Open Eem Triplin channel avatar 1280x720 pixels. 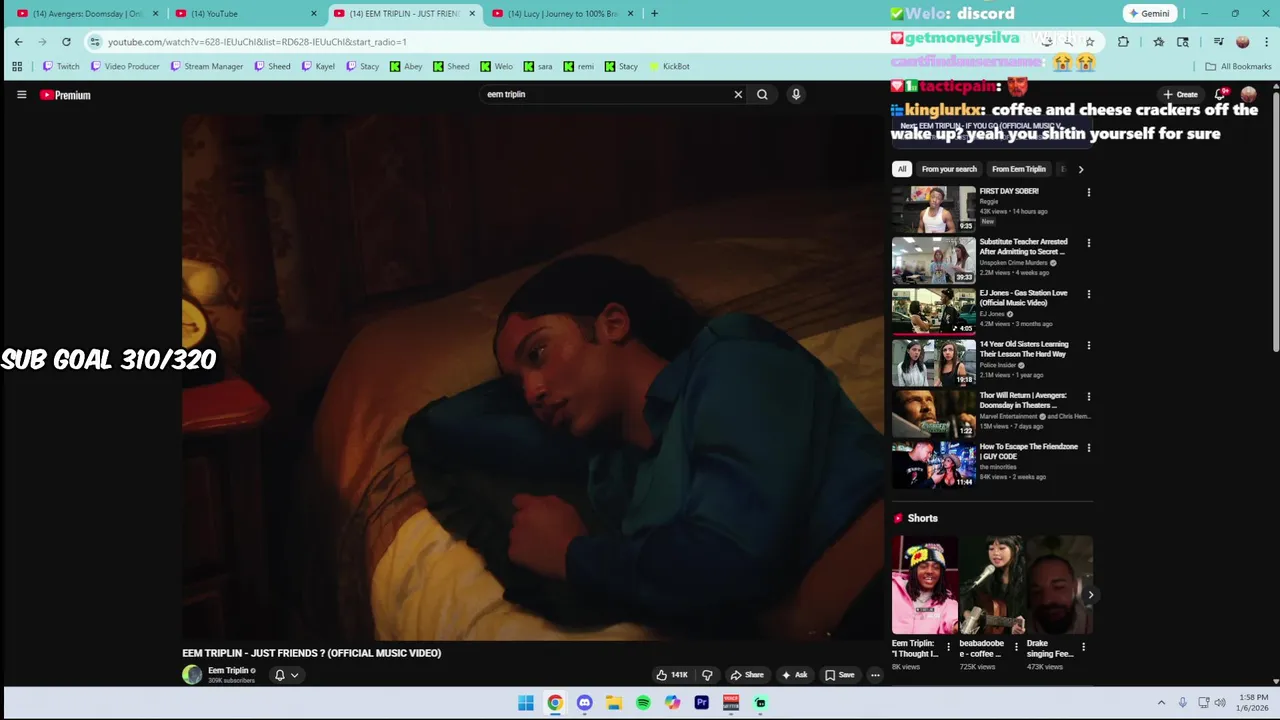point(192,675)
